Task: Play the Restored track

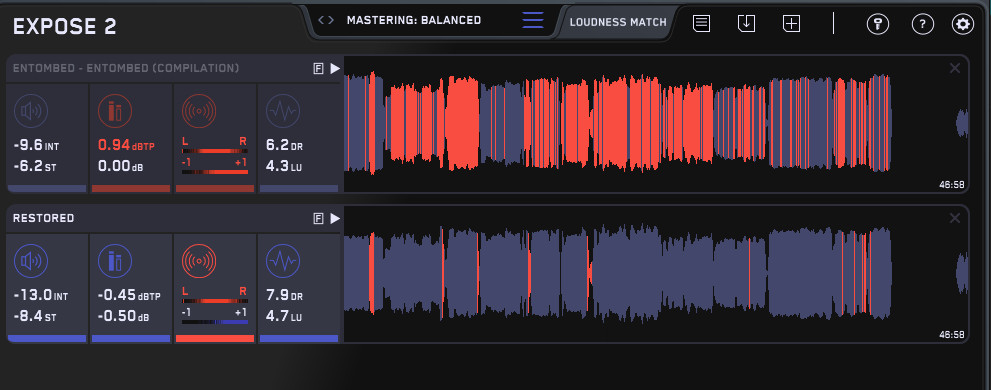Action: pos(335,218)
